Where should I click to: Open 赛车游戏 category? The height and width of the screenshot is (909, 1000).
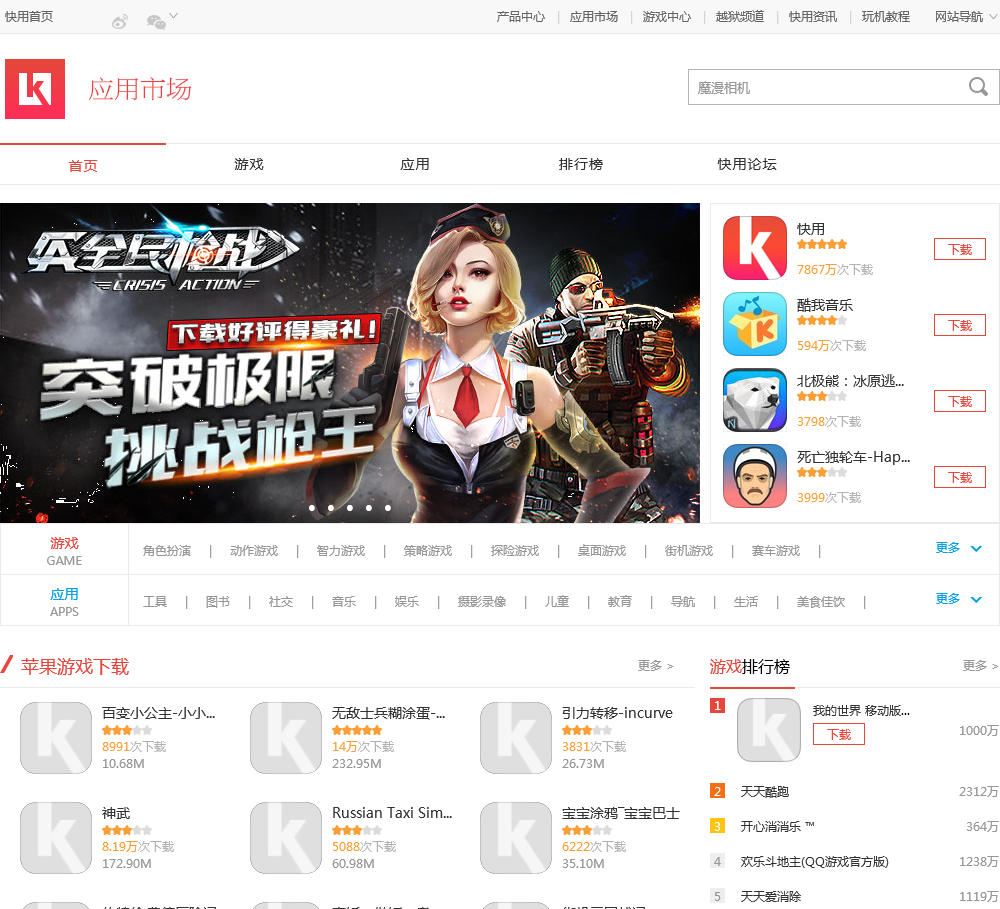click(776, 551)
